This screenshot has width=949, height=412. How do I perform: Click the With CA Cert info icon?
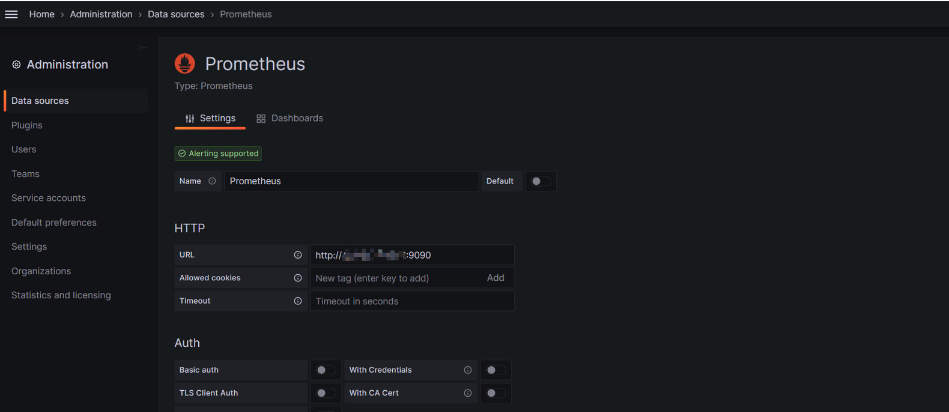467,393
